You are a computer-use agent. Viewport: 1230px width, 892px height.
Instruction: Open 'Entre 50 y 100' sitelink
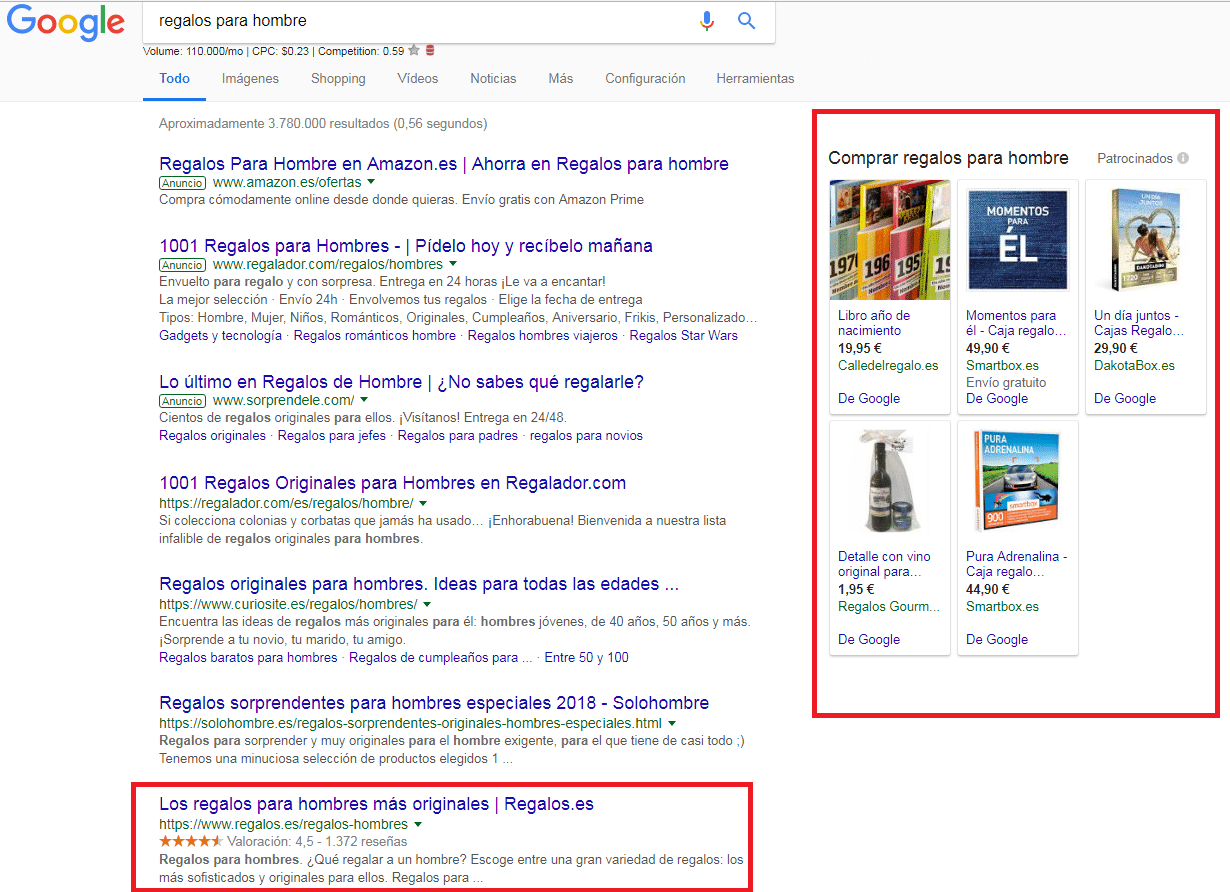pyautogui.click(x=587, y=658)
